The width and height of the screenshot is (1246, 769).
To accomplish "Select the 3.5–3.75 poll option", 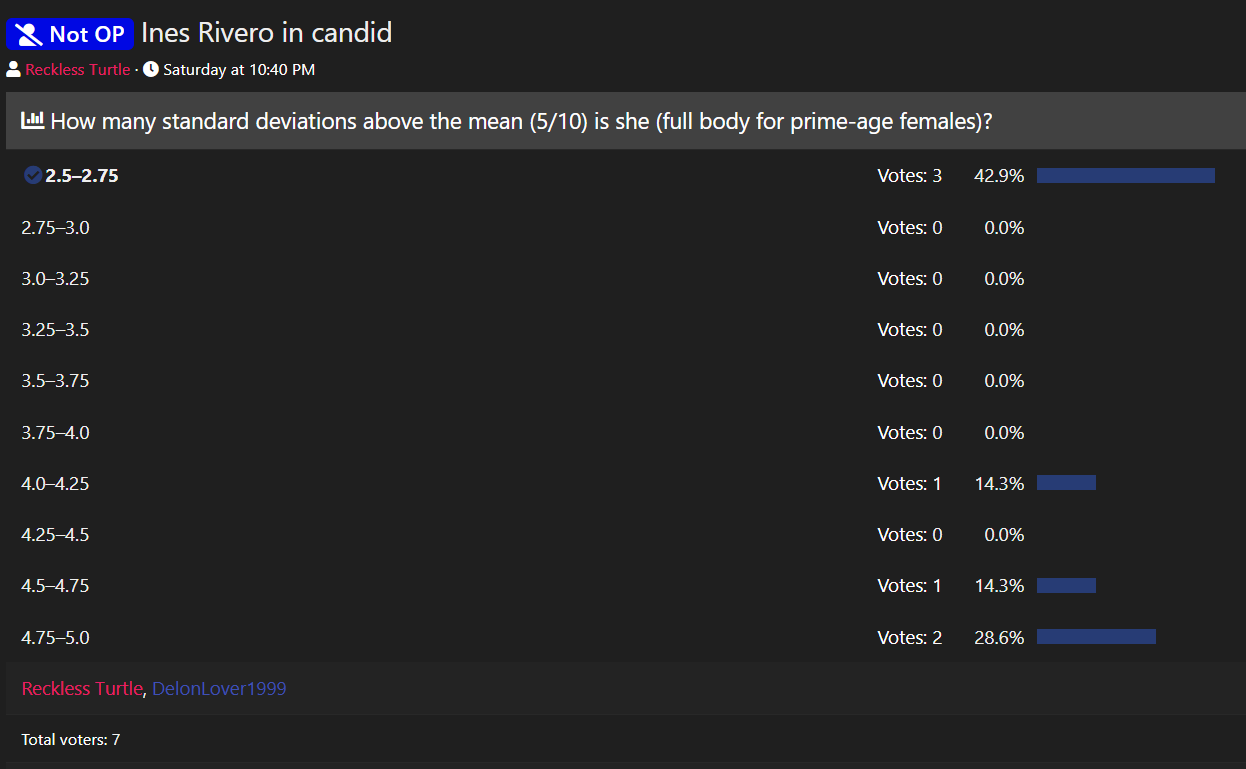I will (x=55, y=381).
